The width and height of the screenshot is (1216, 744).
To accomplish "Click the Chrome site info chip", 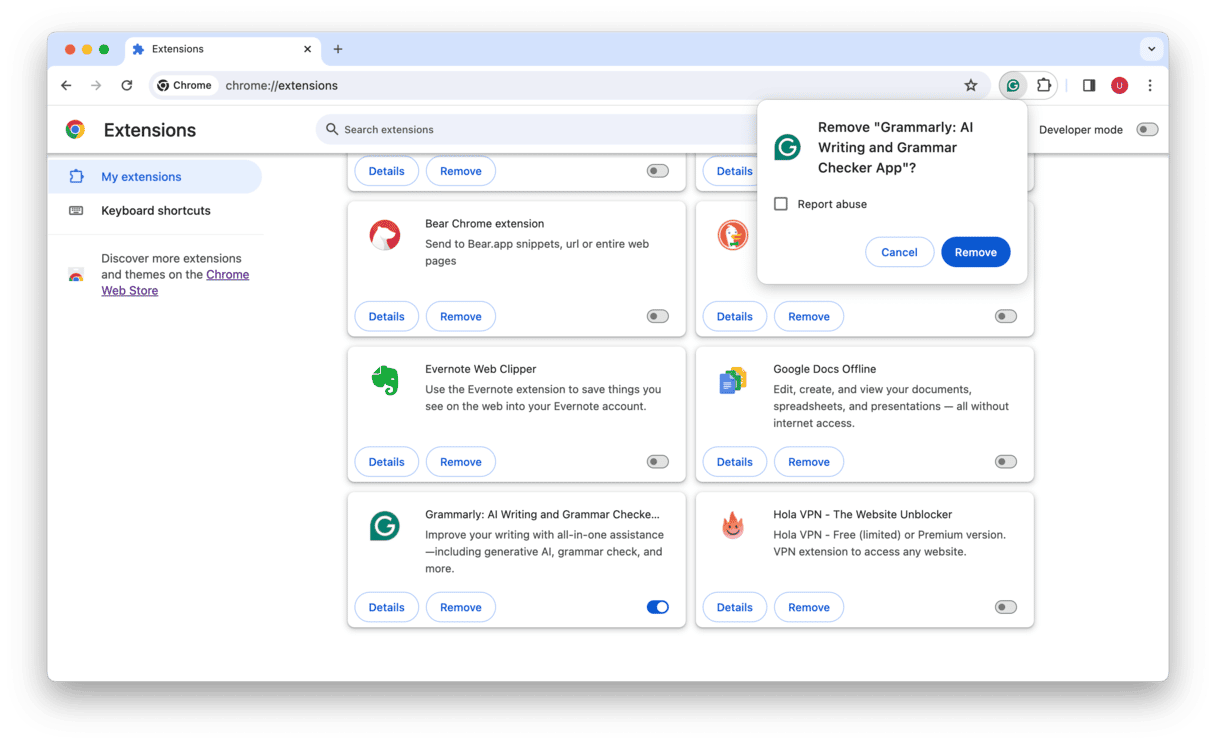I will pyautogui.click(x=185, y=86).
